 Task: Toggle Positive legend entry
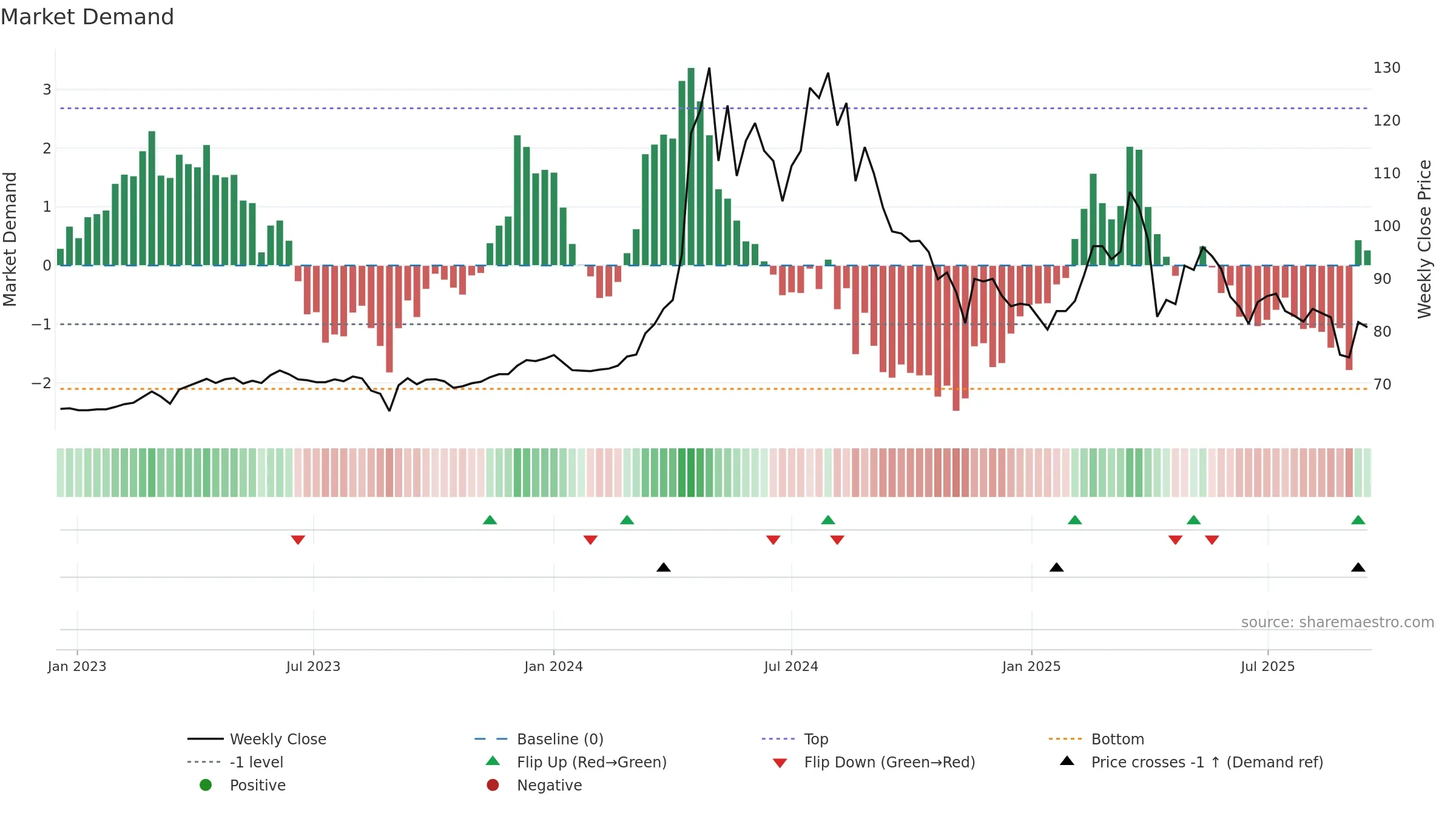pos(243,785)
